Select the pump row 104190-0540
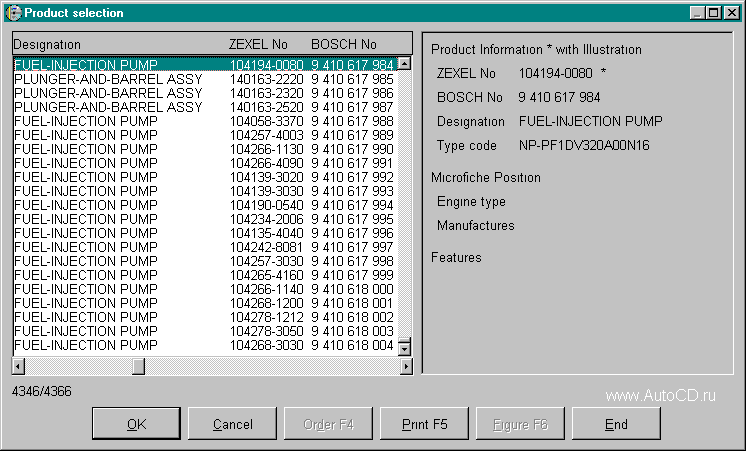746x451 pixels. [205, 205]
